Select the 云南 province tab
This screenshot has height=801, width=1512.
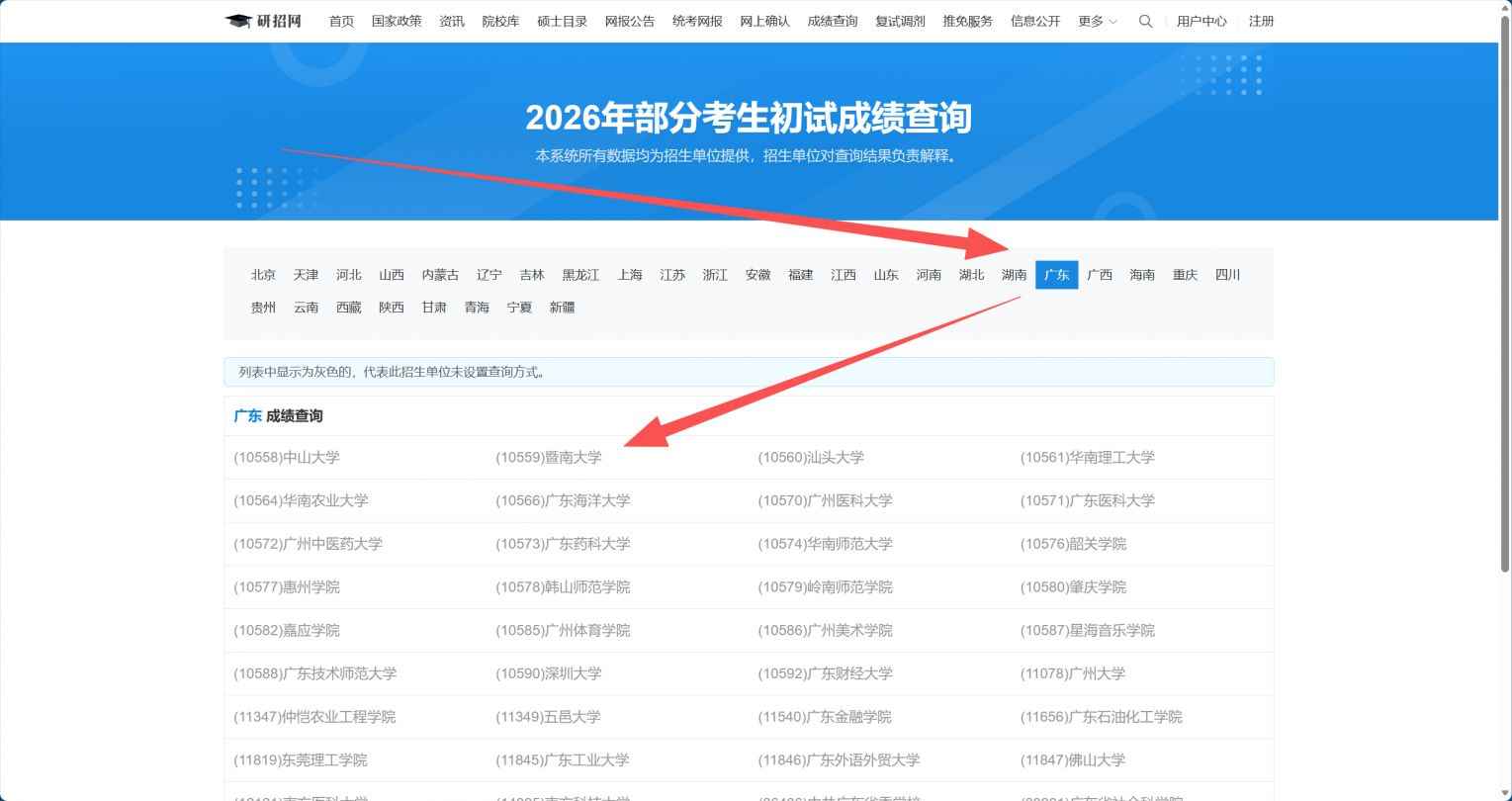click(x=306, y=308)
